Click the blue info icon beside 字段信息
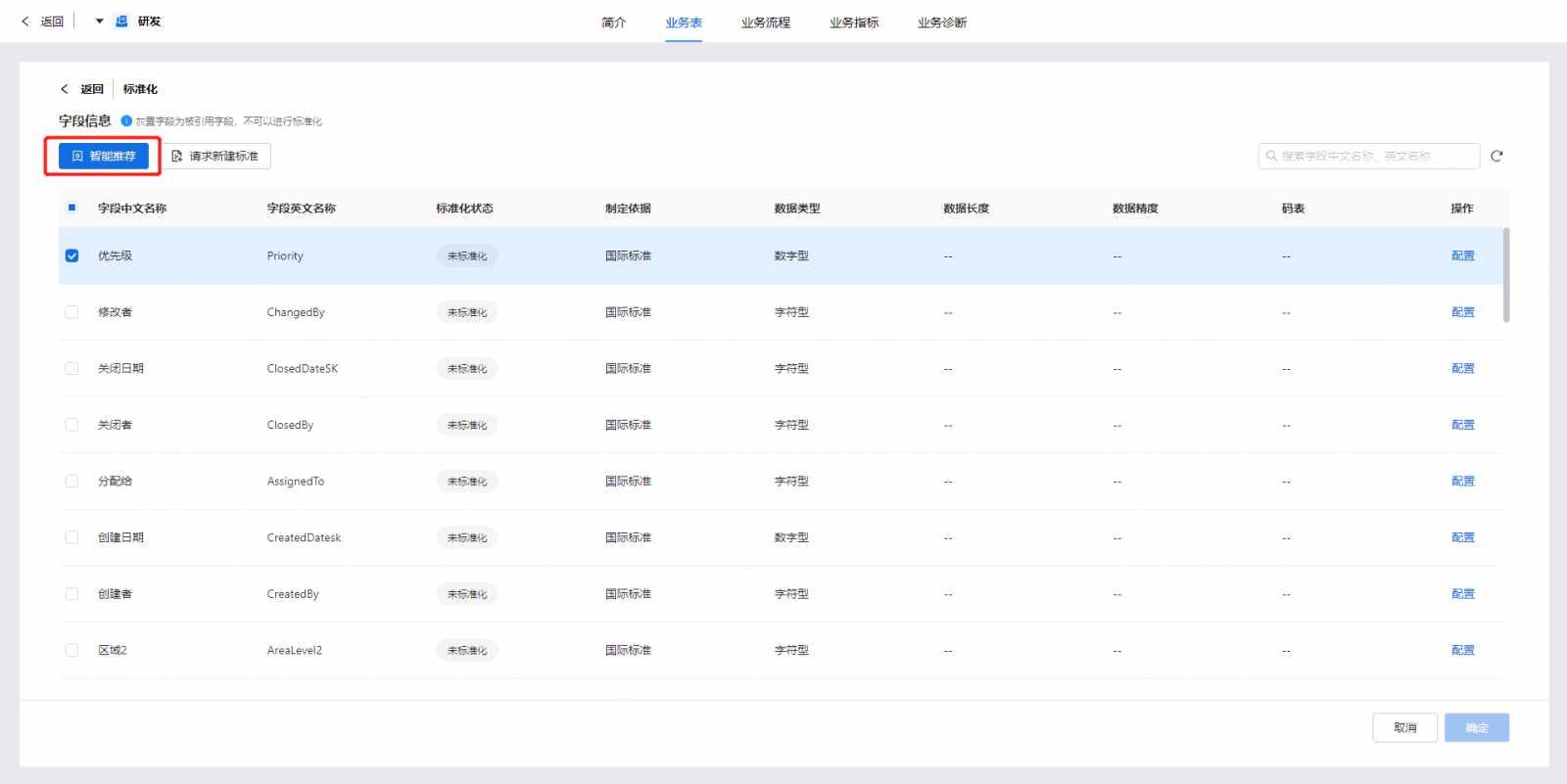 click(x=126, y=121)
